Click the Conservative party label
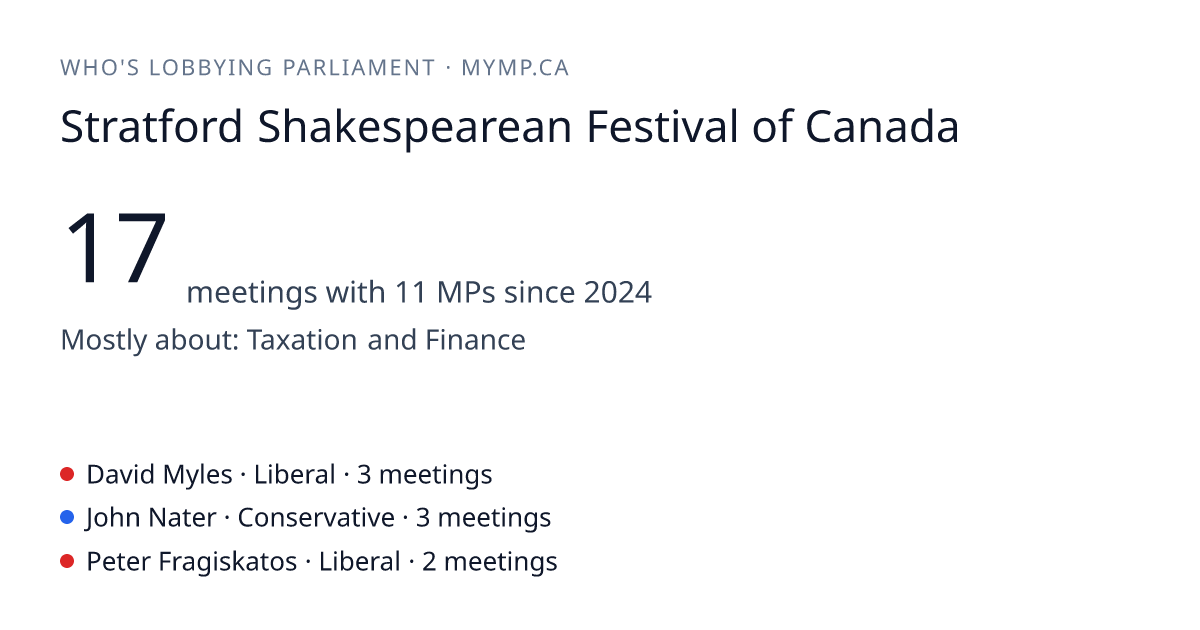Screen dimensions: 1200x630 point(316,518)
